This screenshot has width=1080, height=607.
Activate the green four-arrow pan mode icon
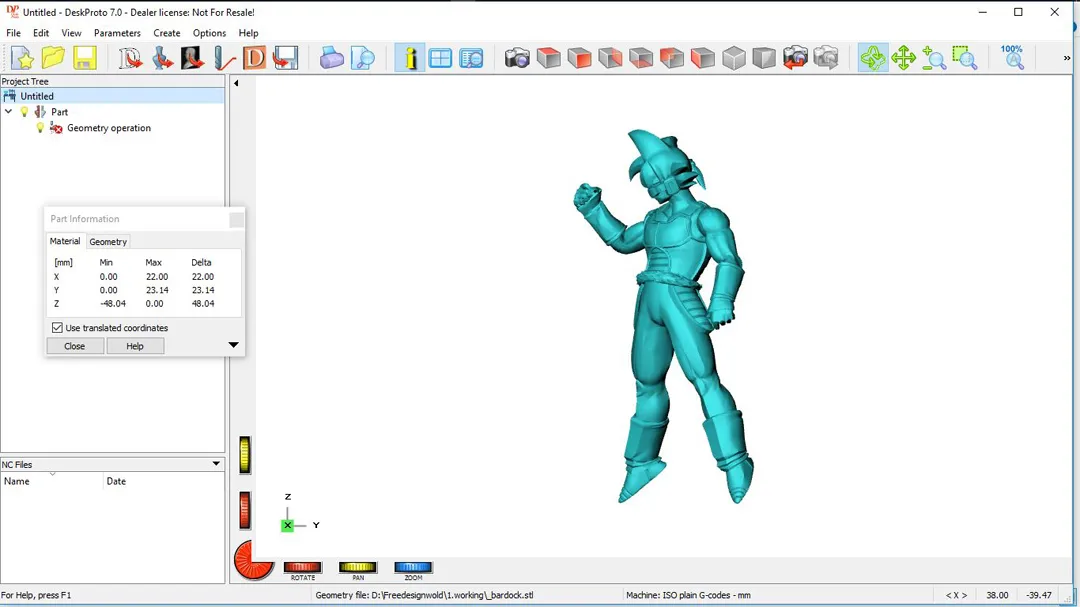click(x=904, y=58)
